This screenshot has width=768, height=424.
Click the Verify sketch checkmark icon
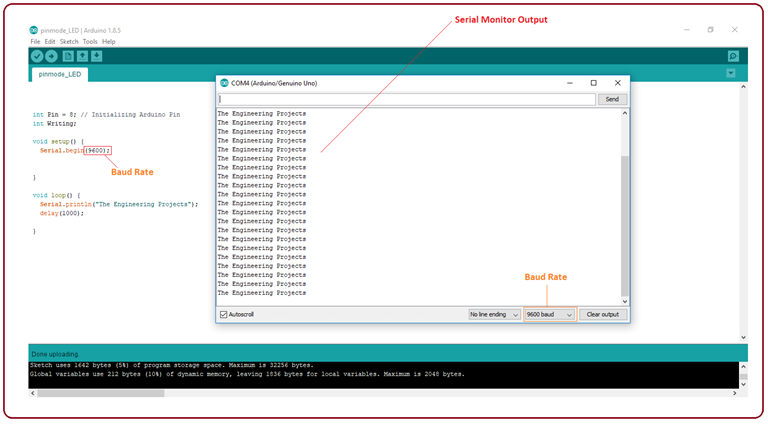click(x=37, y=57)
